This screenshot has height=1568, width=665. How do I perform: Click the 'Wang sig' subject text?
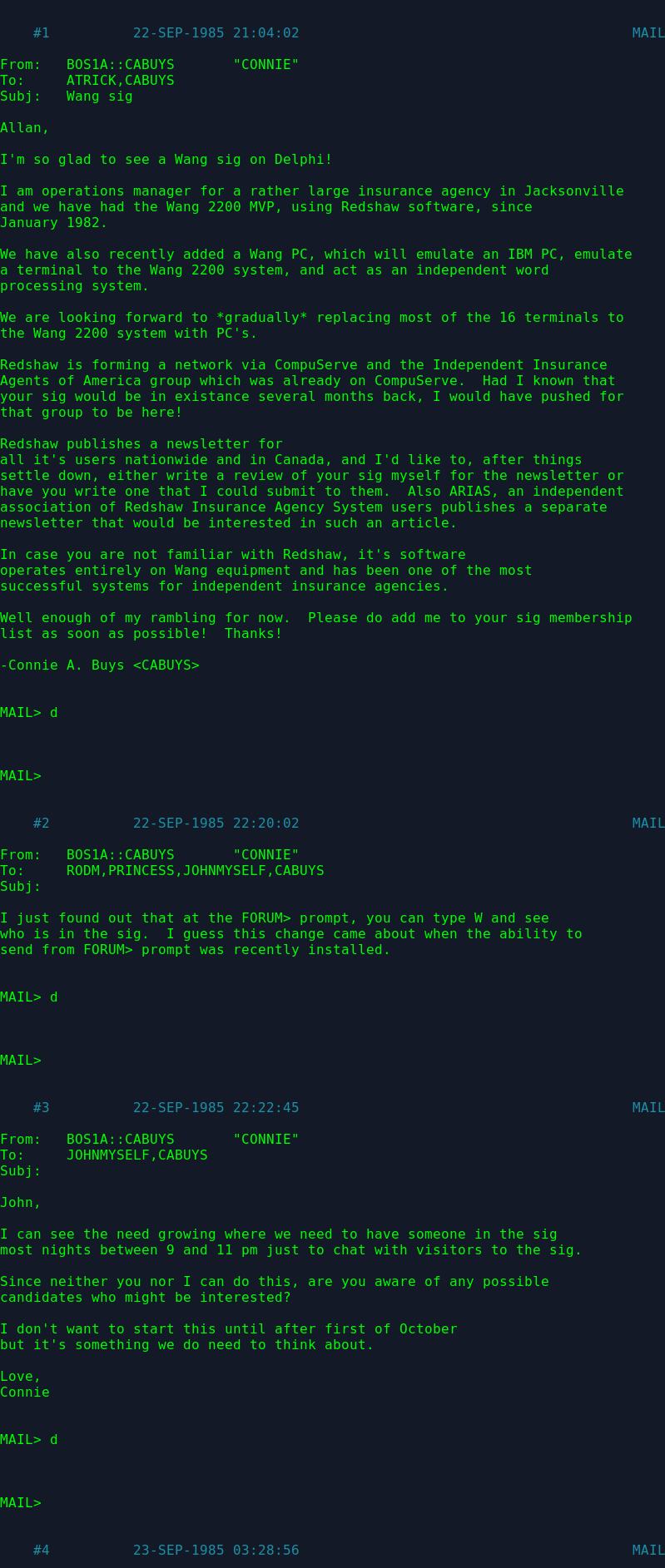click(x=100, y=96)
